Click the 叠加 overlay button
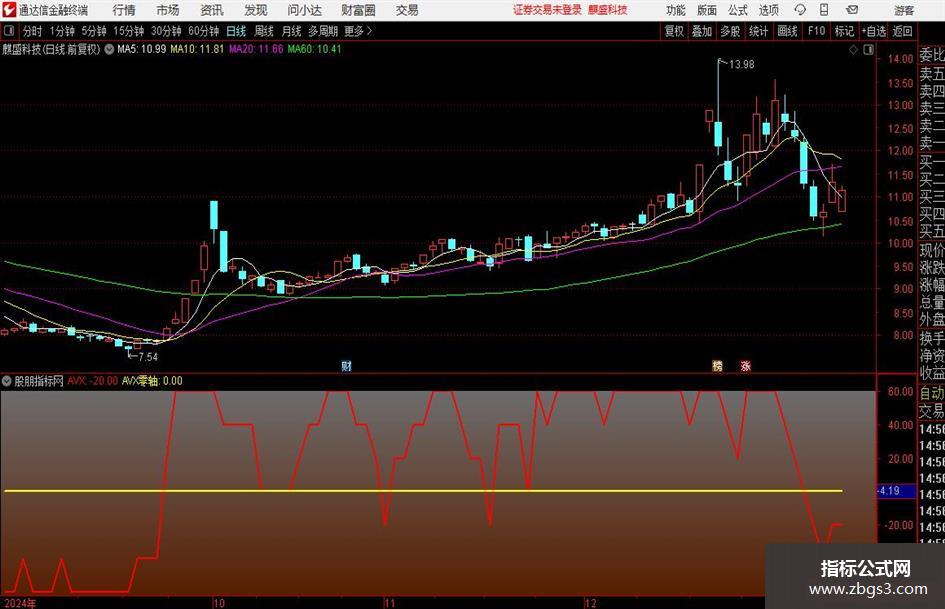This screenshot has height=609, width=945. (x=702, y=31)
